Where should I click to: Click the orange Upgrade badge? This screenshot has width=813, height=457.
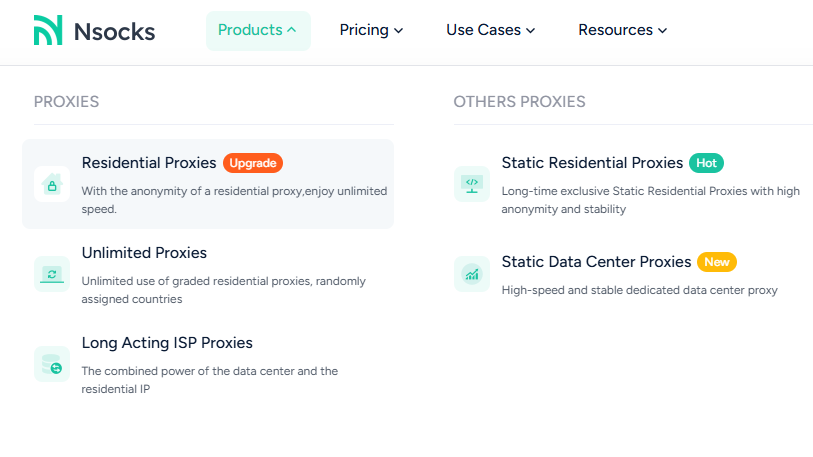(x=253, y=163)
